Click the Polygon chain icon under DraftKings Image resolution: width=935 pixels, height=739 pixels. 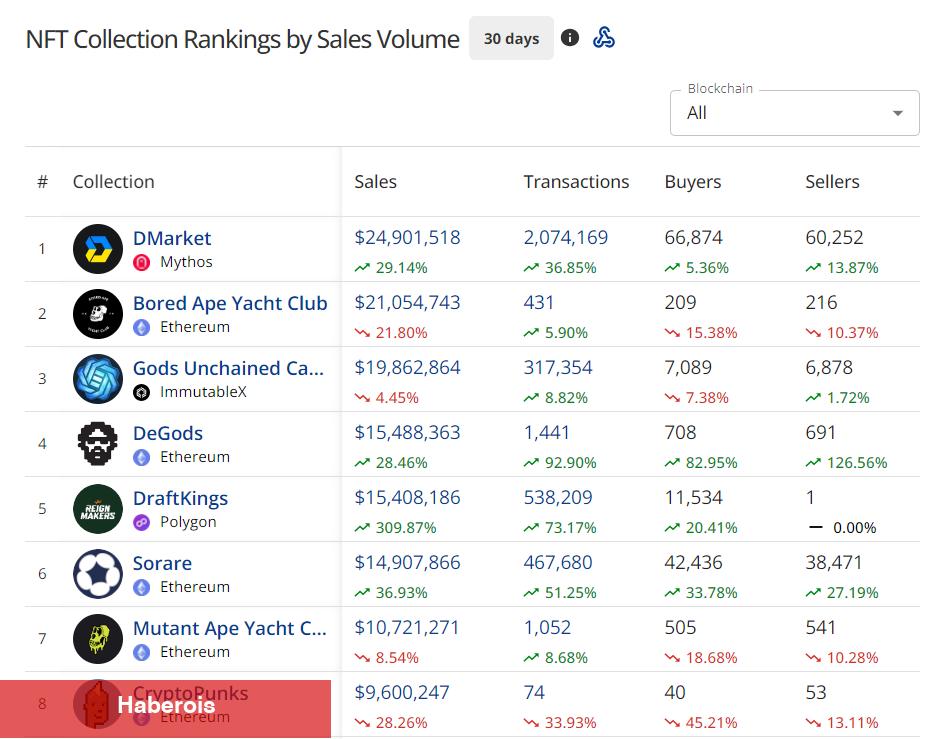(x=141, y=522)
